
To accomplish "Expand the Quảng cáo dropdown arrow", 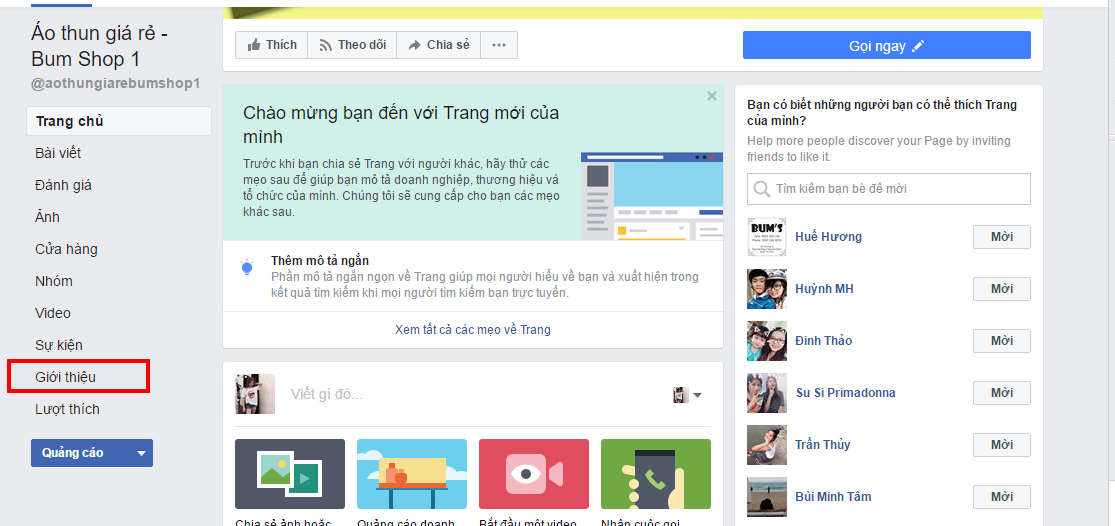I will click(x=142, y=453).
